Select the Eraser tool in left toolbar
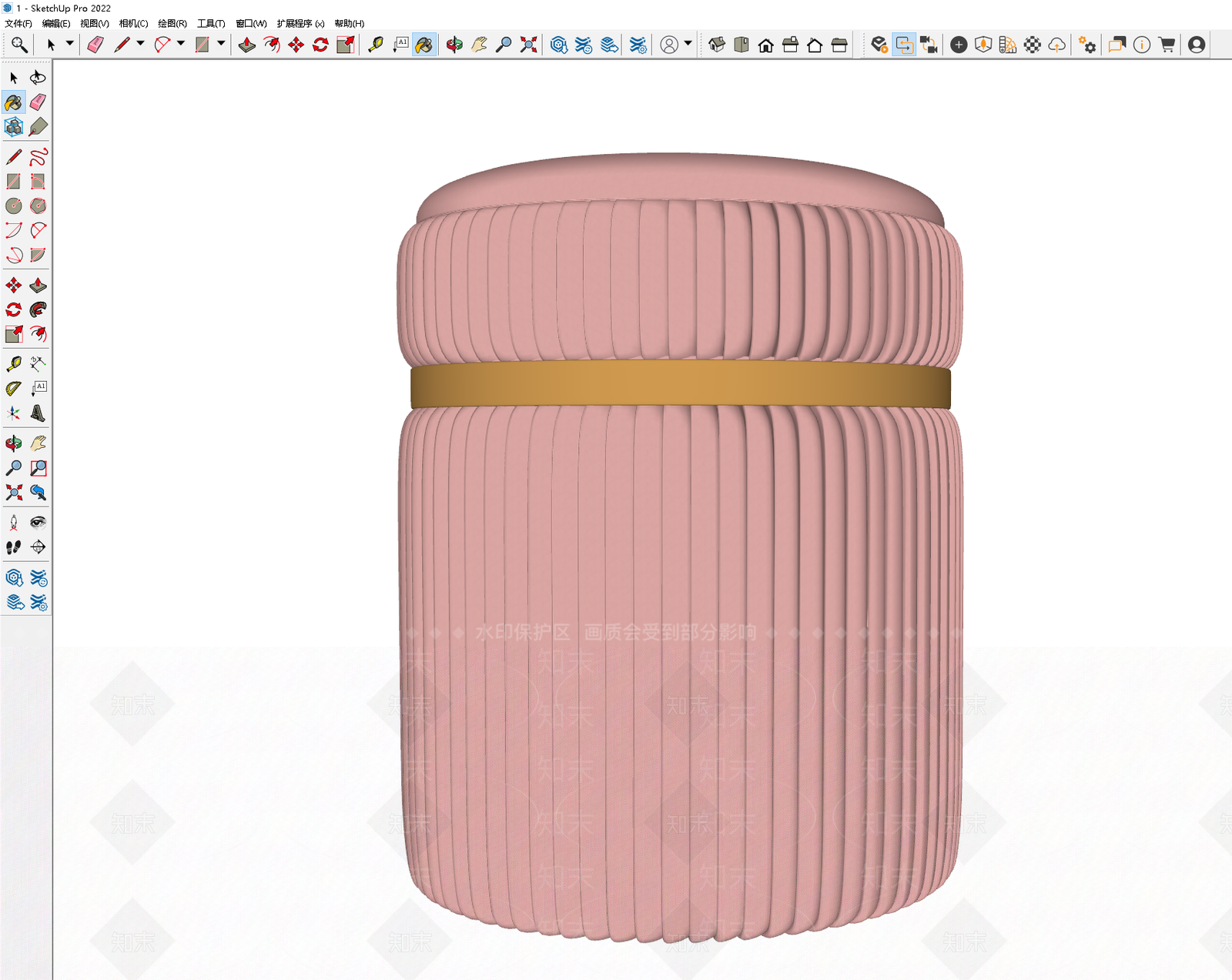Viewport: 1232px width, 980px height. tap(38, 102)
